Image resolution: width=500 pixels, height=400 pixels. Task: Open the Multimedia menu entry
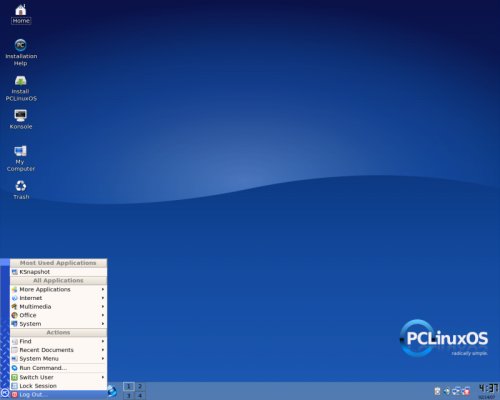pyautogui.click(x=58, y=306)
